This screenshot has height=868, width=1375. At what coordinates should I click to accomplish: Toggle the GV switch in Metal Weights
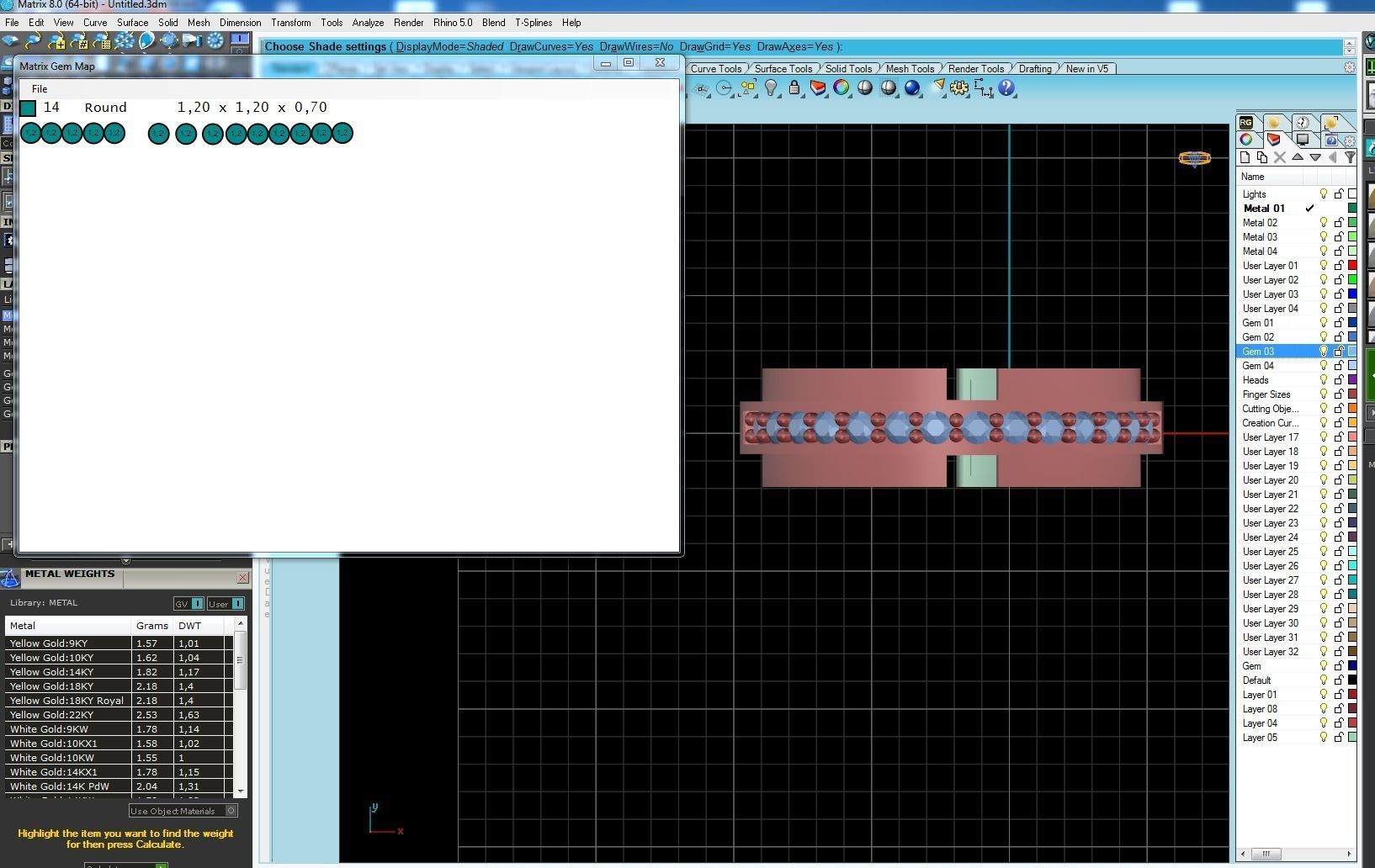(188, 604)
